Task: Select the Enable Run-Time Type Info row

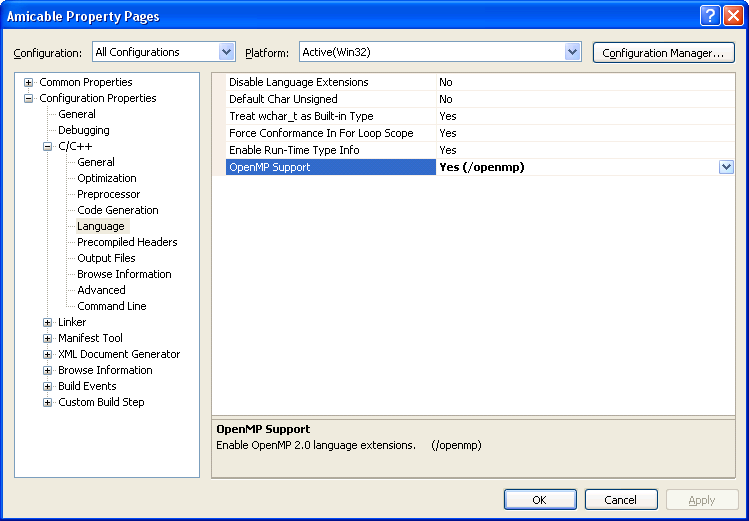Action: (294, 150)
